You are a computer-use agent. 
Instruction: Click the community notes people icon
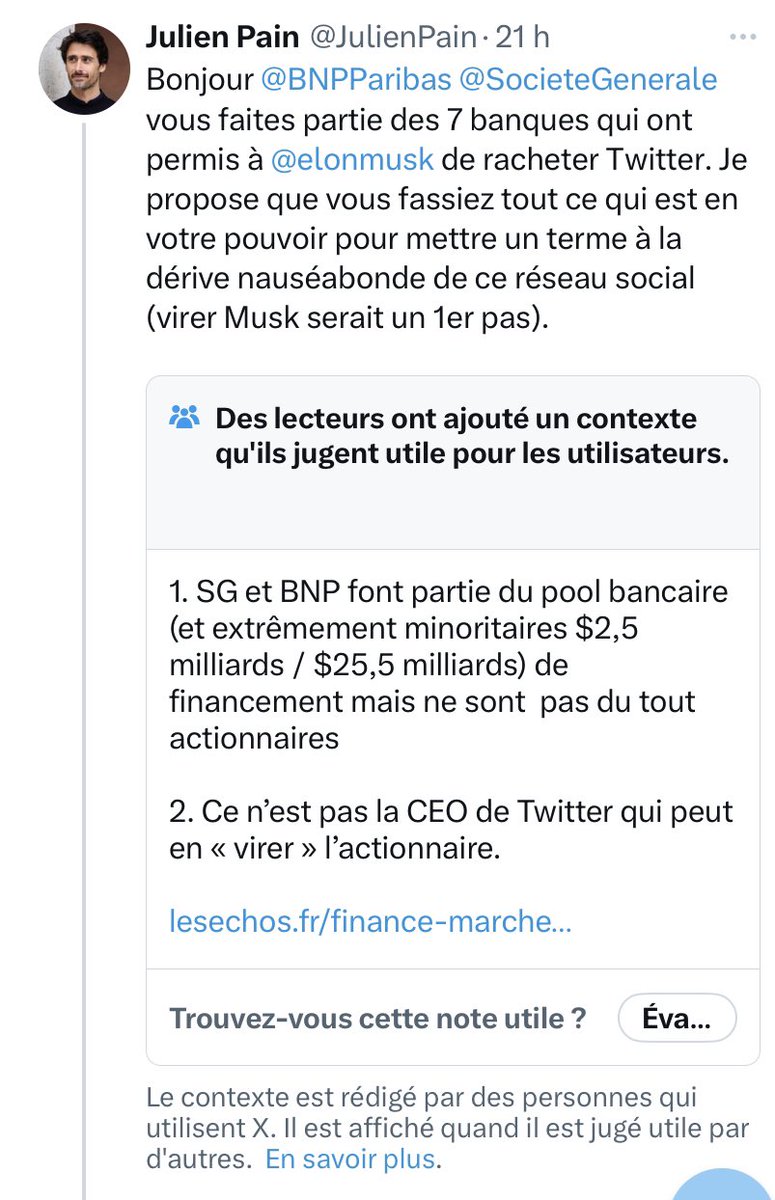click(x=186, y=418)
